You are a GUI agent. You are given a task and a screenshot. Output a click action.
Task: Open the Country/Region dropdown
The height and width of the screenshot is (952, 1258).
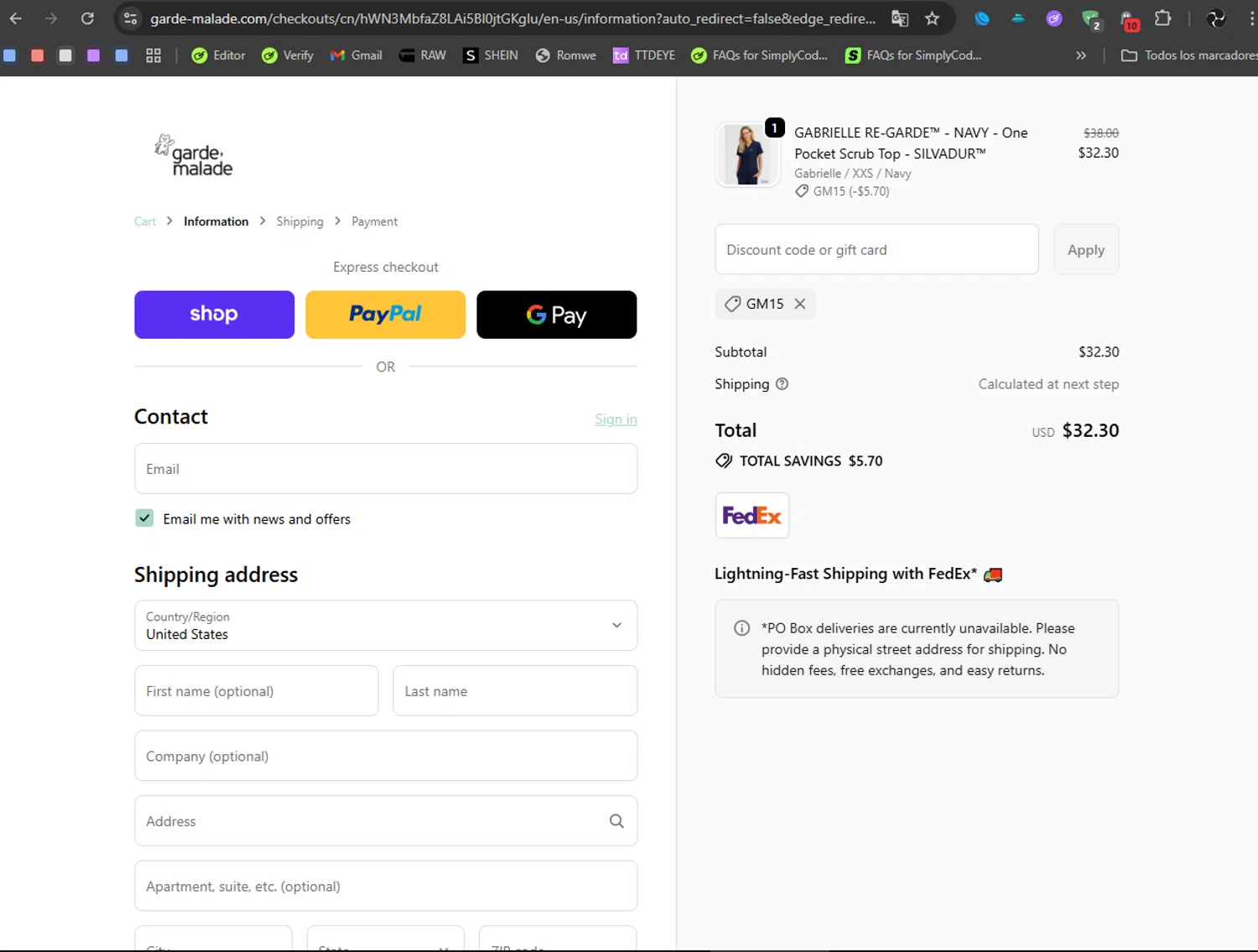pyautogui.click(x=386, y=626)
